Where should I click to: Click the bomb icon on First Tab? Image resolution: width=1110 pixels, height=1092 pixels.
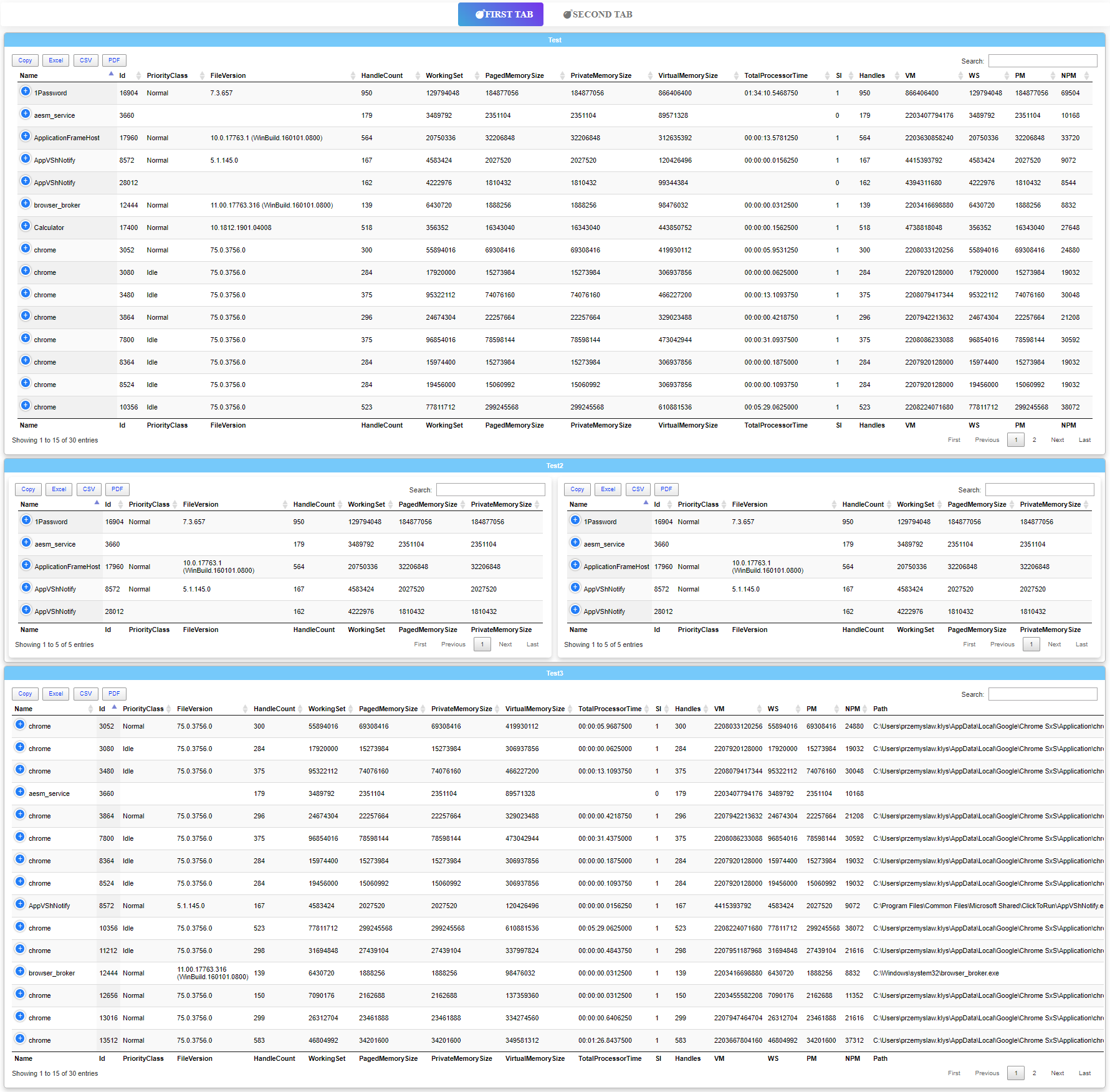pos(479,14)
